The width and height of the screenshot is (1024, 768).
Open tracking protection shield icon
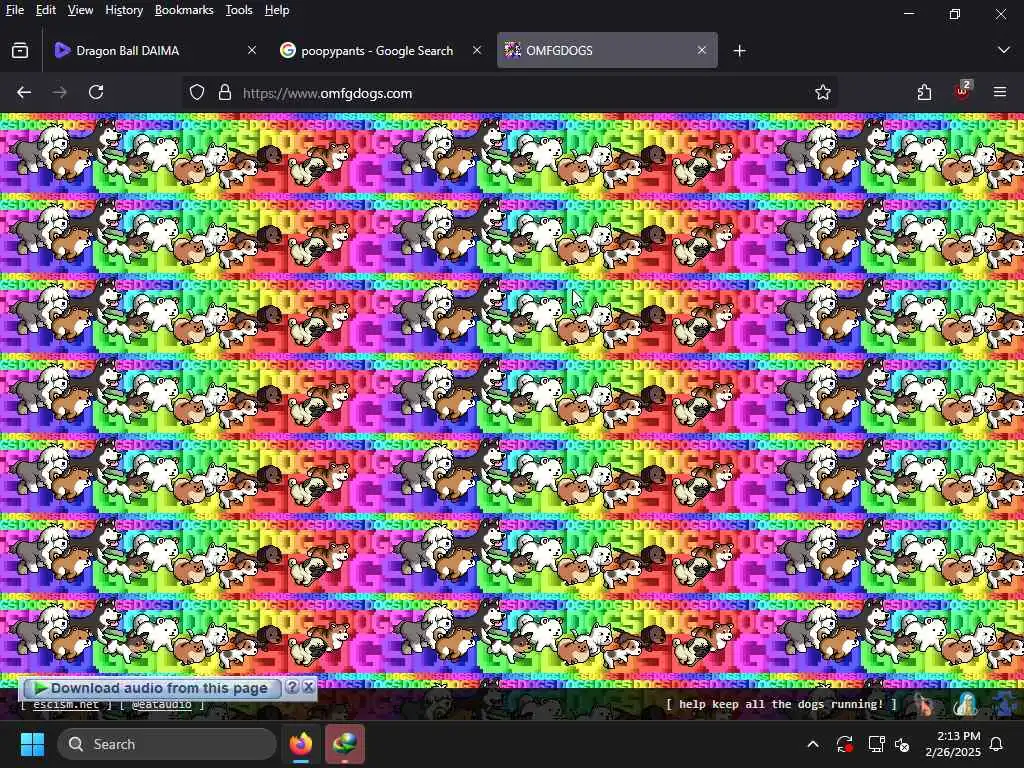(197, 93)
